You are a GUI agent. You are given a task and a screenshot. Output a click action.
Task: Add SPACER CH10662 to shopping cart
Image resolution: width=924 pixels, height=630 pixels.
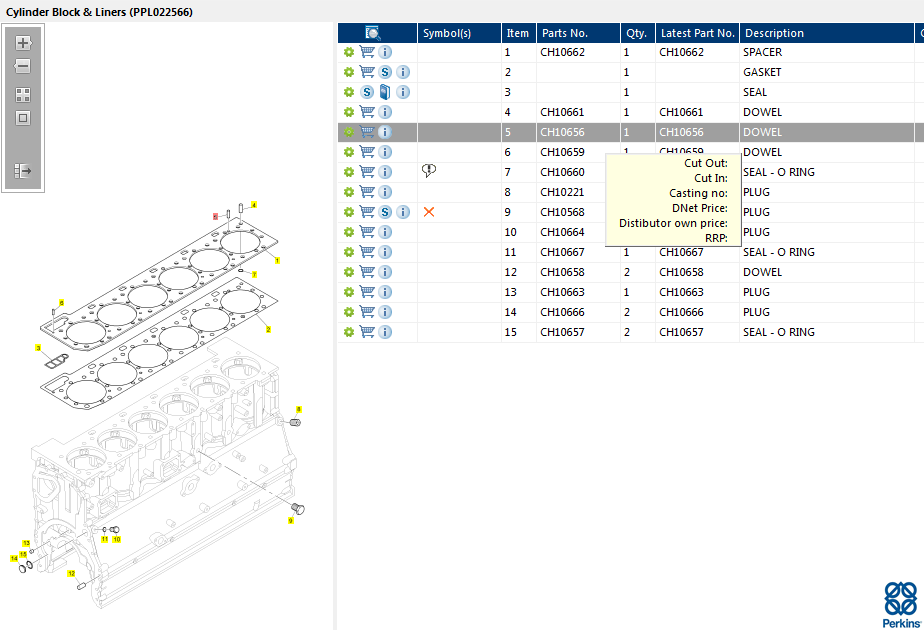pyautogui.click(x=367, y=52)
